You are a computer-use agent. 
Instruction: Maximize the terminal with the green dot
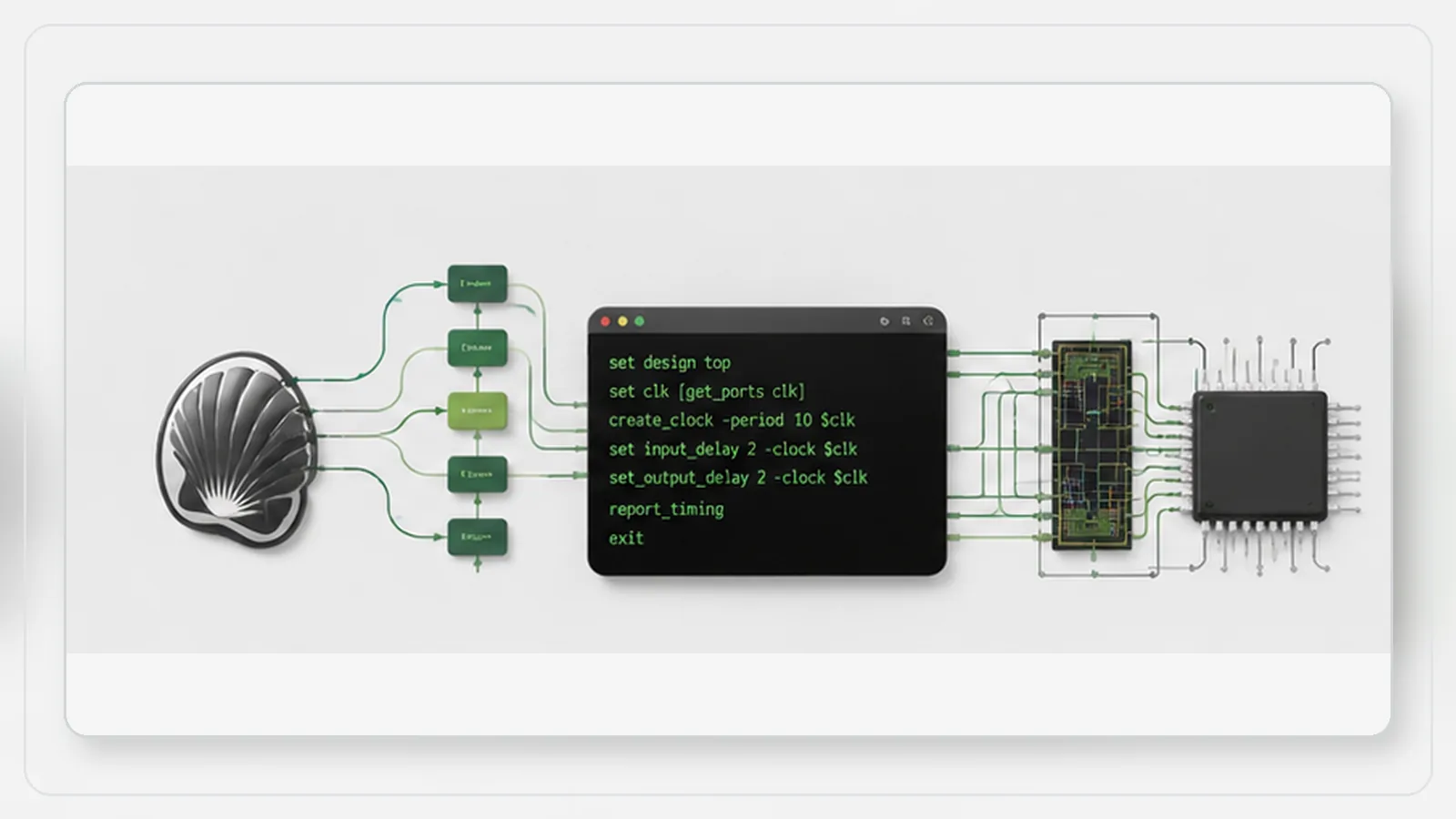[639, 321]
